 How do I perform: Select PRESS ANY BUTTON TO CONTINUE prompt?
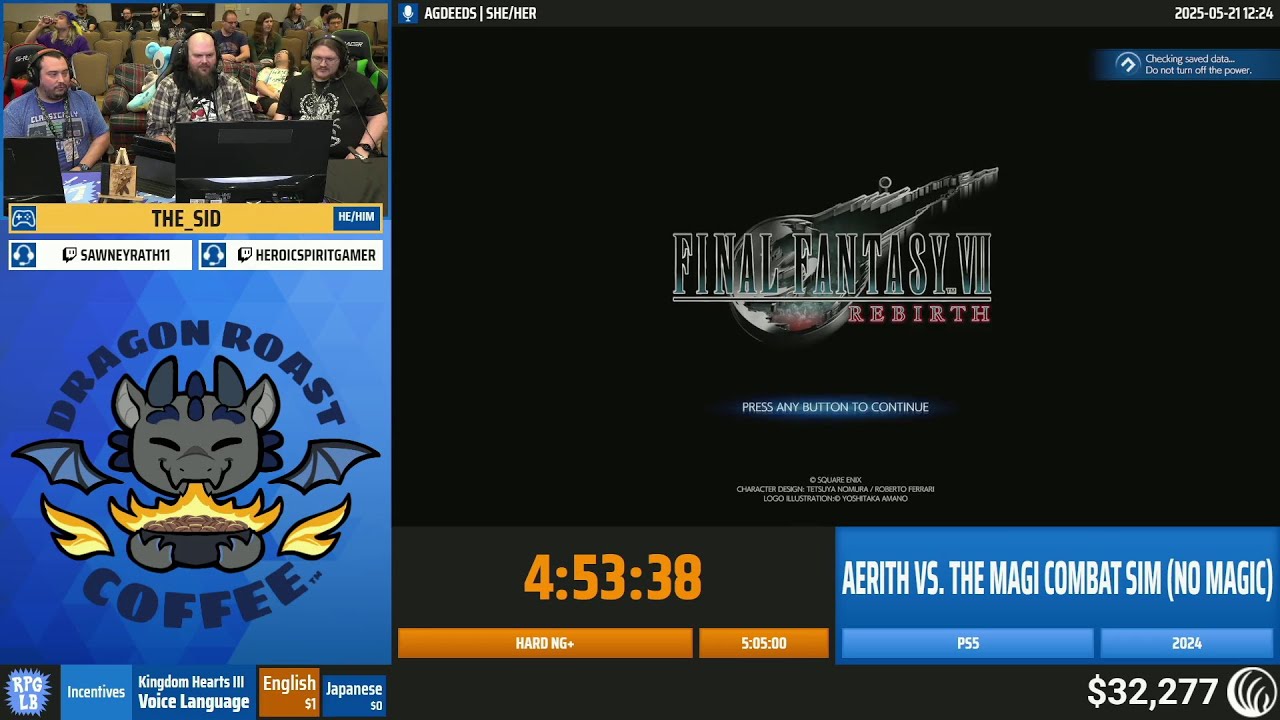835,407
